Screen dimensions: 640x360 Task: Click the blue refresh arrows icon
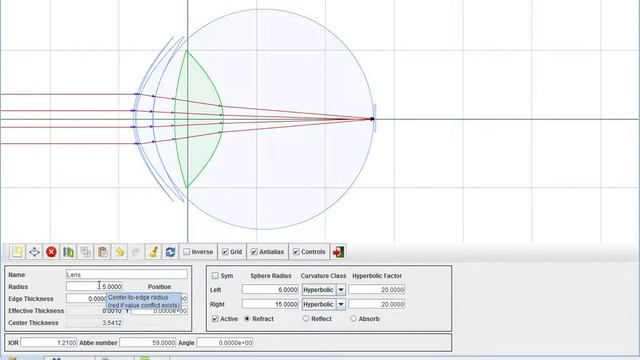pos(170,252)
